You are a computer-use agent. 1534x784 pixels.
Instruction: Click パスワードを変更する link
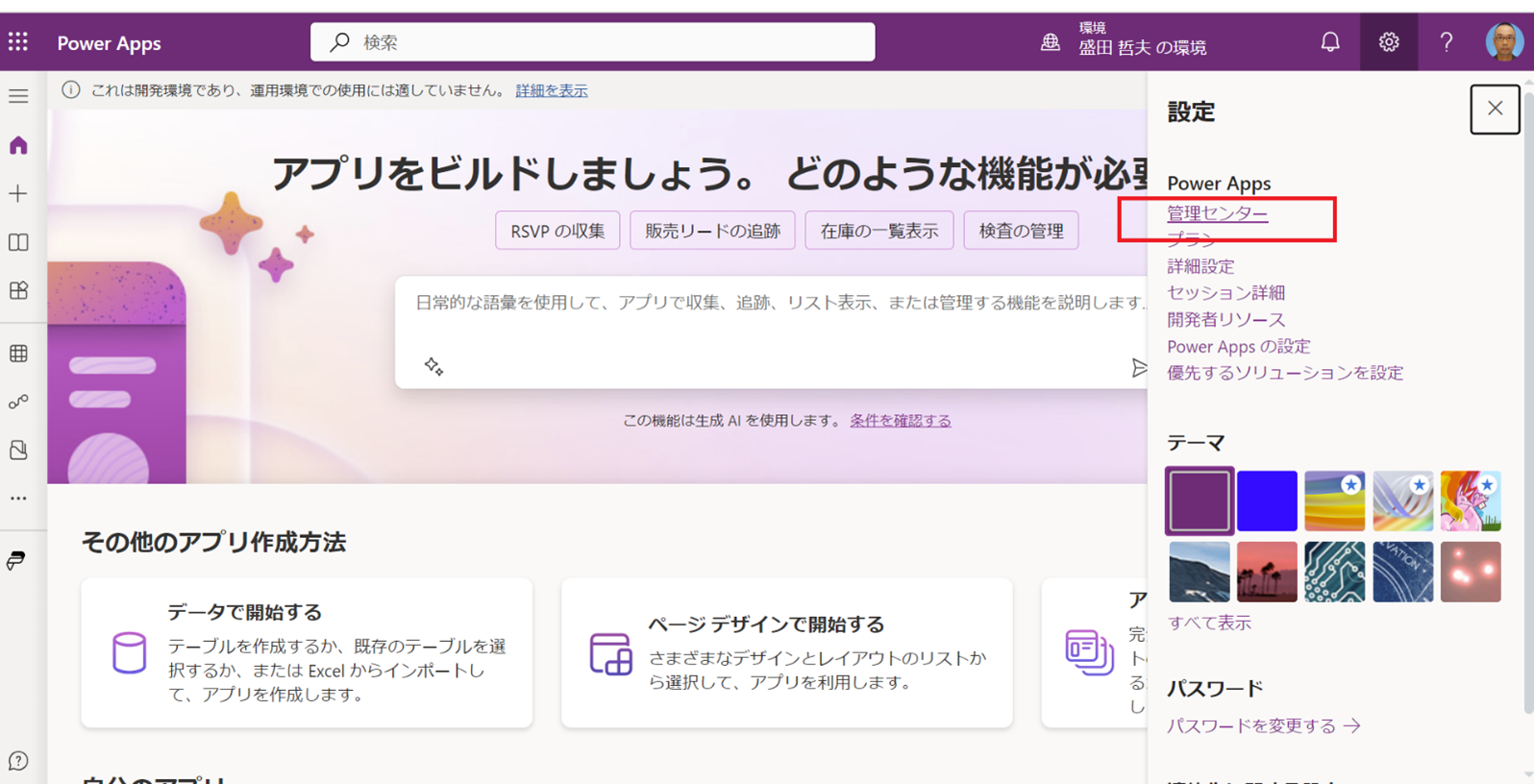pyautogui.click(x=1264, y=726)
